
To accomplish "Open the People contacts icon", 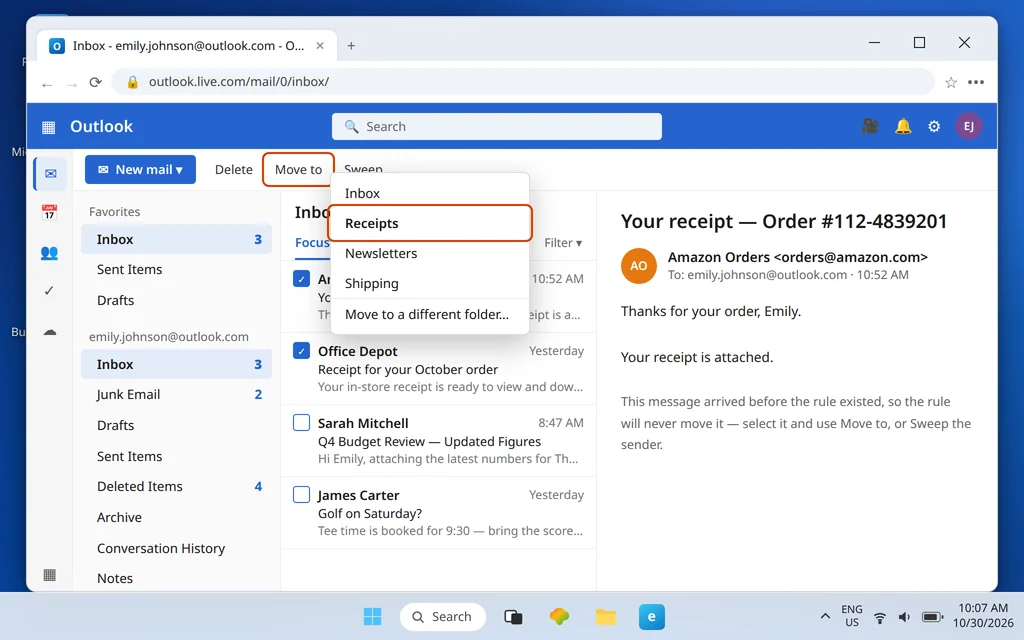I will (x=49, y=253).
